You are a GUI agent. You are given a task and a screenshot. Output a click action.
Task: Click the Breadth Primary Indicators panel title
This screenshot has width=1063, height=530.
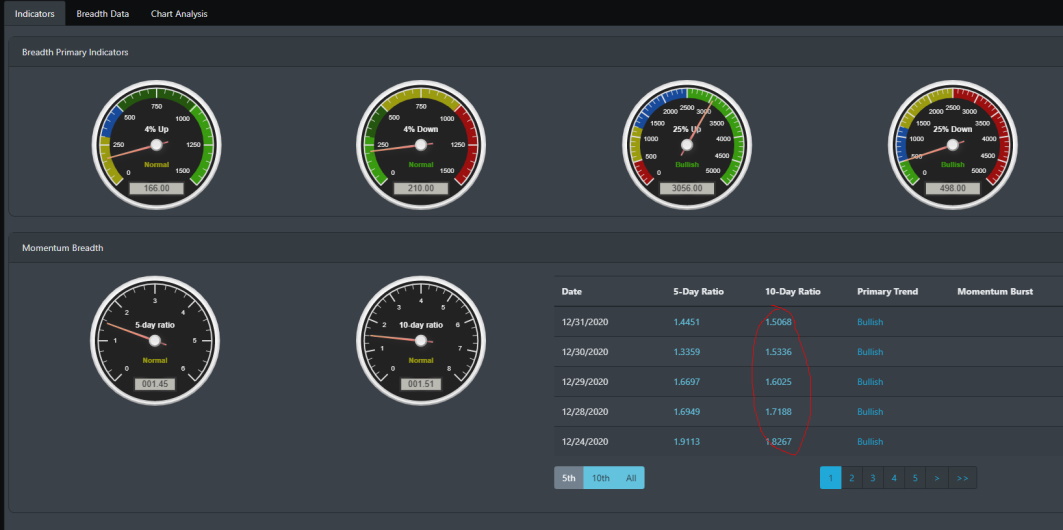tap(75, 52)
